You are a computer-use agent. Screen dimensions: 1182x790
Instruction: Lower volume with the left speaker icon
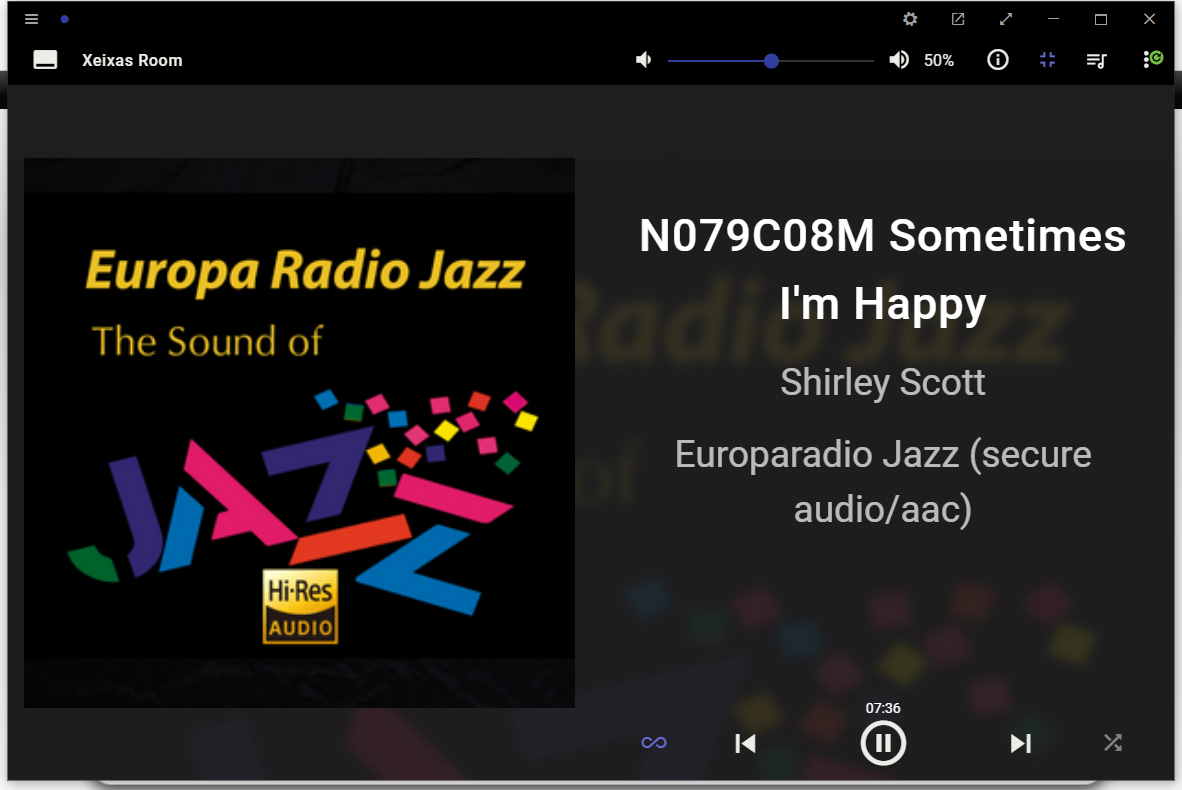click(643, 60)
